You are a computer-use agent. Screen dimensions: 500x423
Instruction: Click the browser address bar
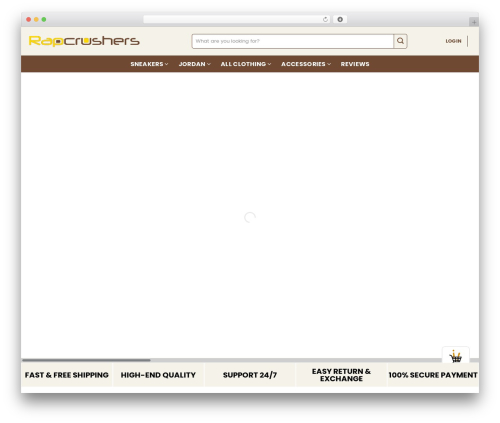click(x=237, y=19)
